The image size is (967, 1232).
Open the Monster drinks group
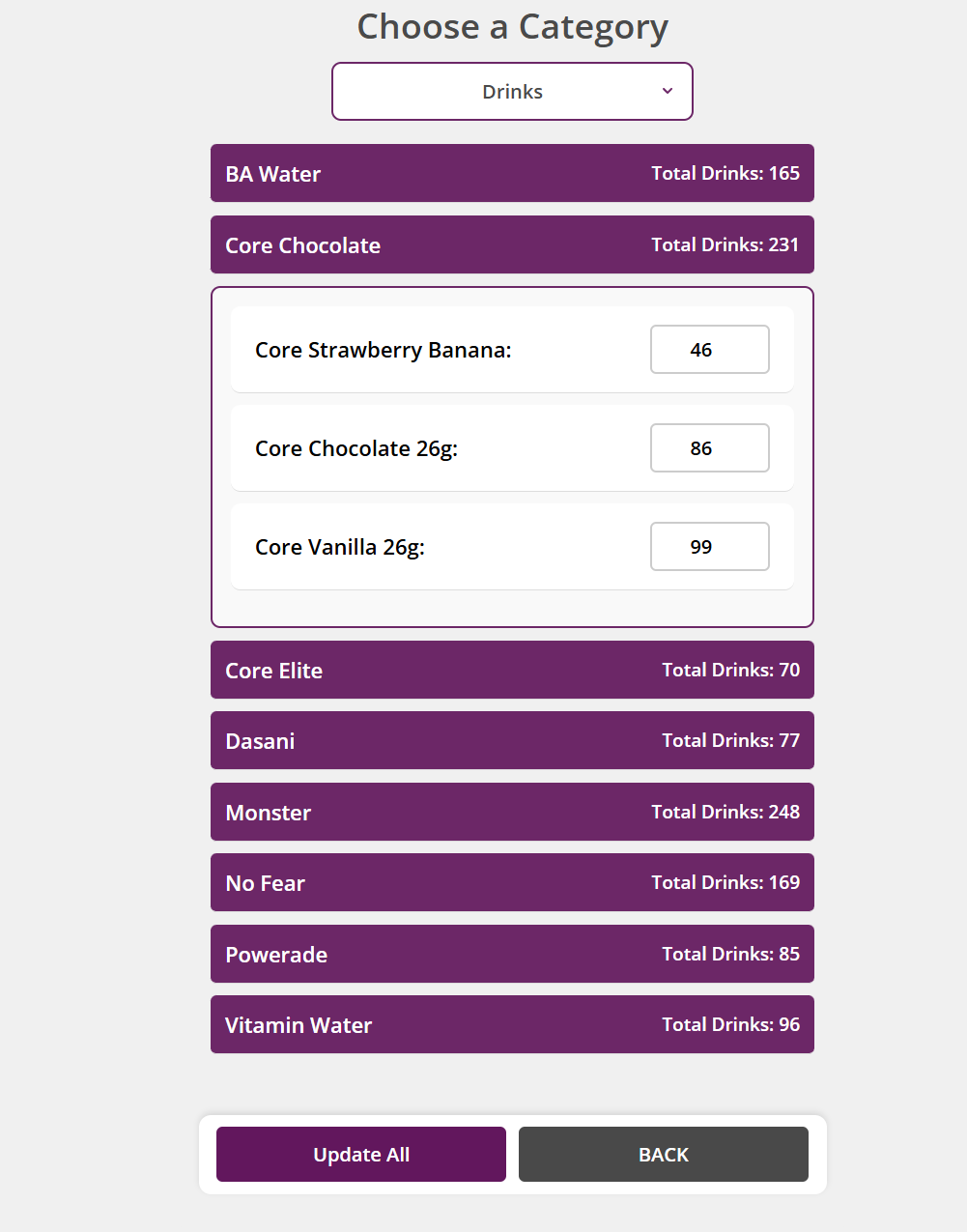point(511,813)
